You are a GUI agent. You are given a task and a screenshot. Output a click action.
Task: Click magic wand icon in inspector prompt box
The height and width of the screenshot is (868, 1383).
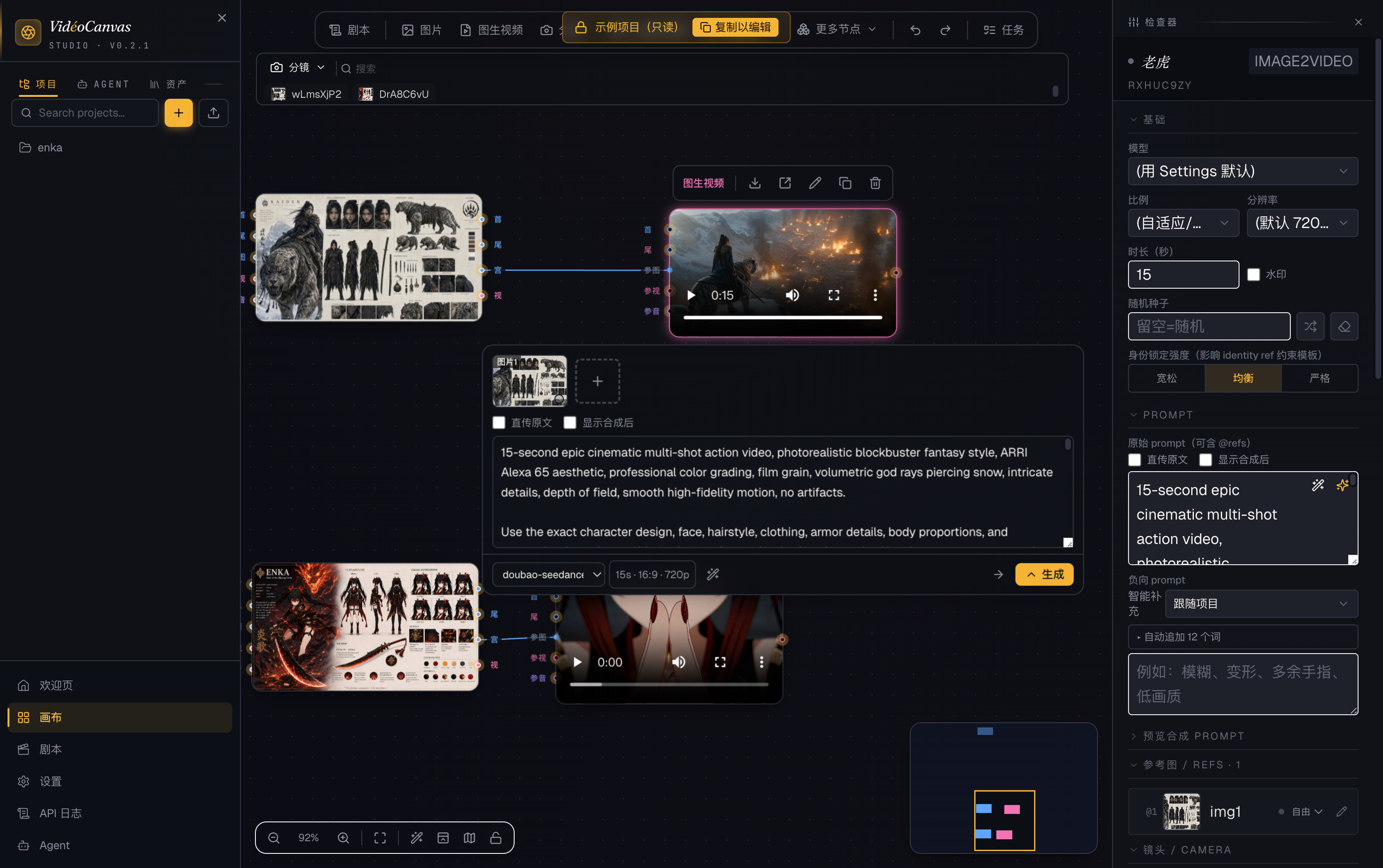pos(1318,485)
